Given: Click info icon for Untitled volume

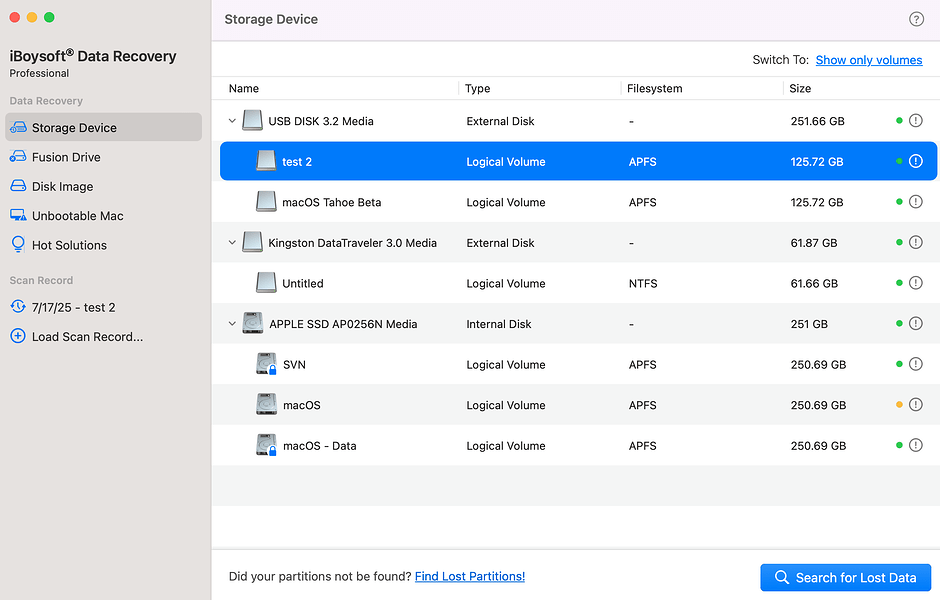Looking at the screenshot, I should tap(915, 283).
